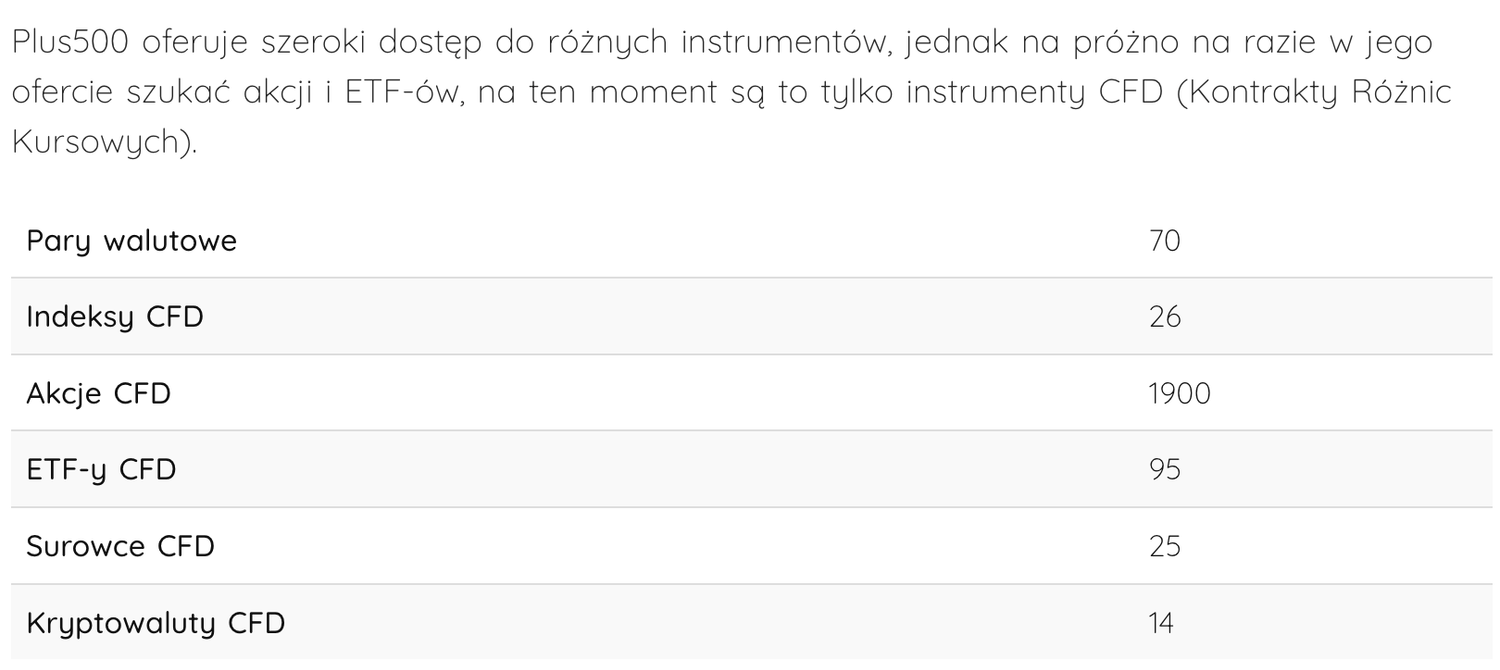Click the word 'Kontrakty' in the parentheses
The width and height of the screenshot is (1500, 670).
coord(1258,92)
